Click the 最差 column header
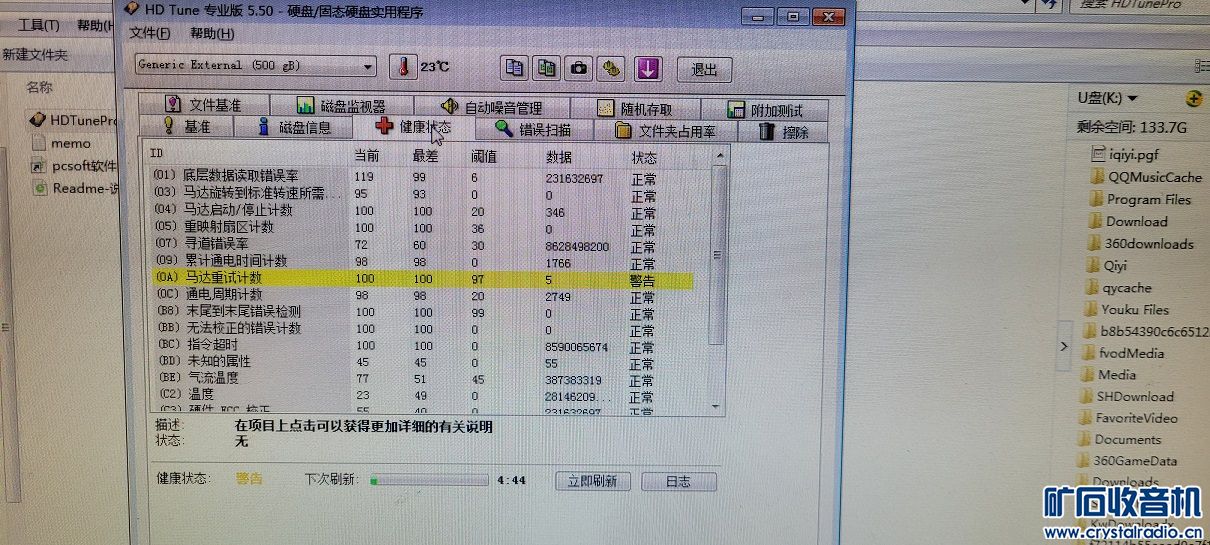The image size is (1210, 545). pyautogui.click(x=425, y=157)
